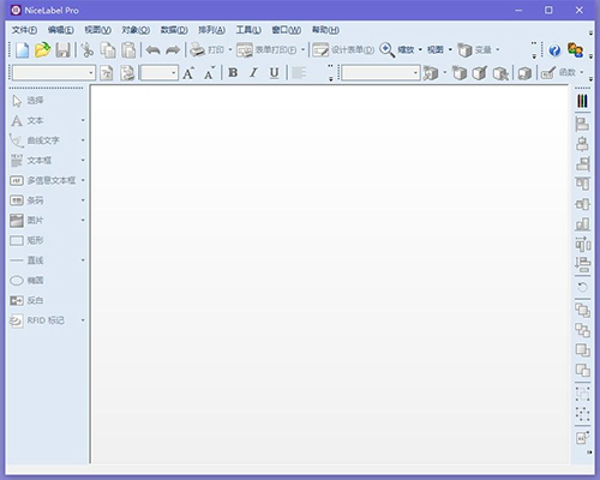
Task: Open the 文件(F) menu
Action: click(24, 30)
